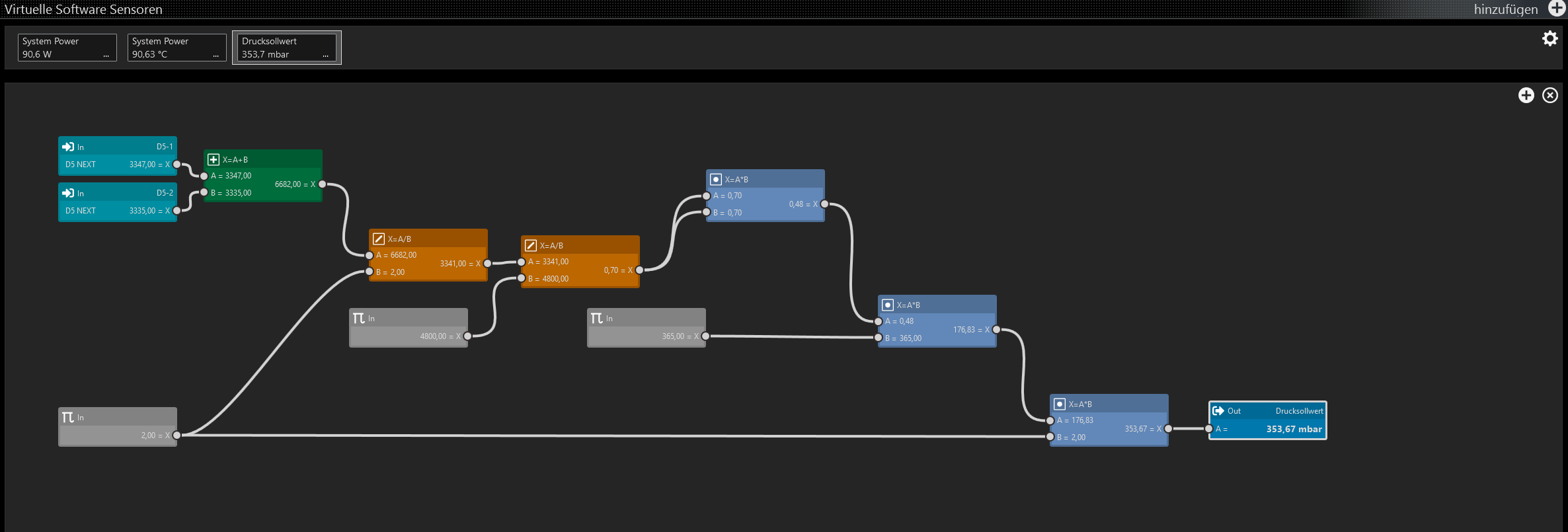
Task: Click the Out Drucksollwert output arrow icon
Action: pos(1218,410)
